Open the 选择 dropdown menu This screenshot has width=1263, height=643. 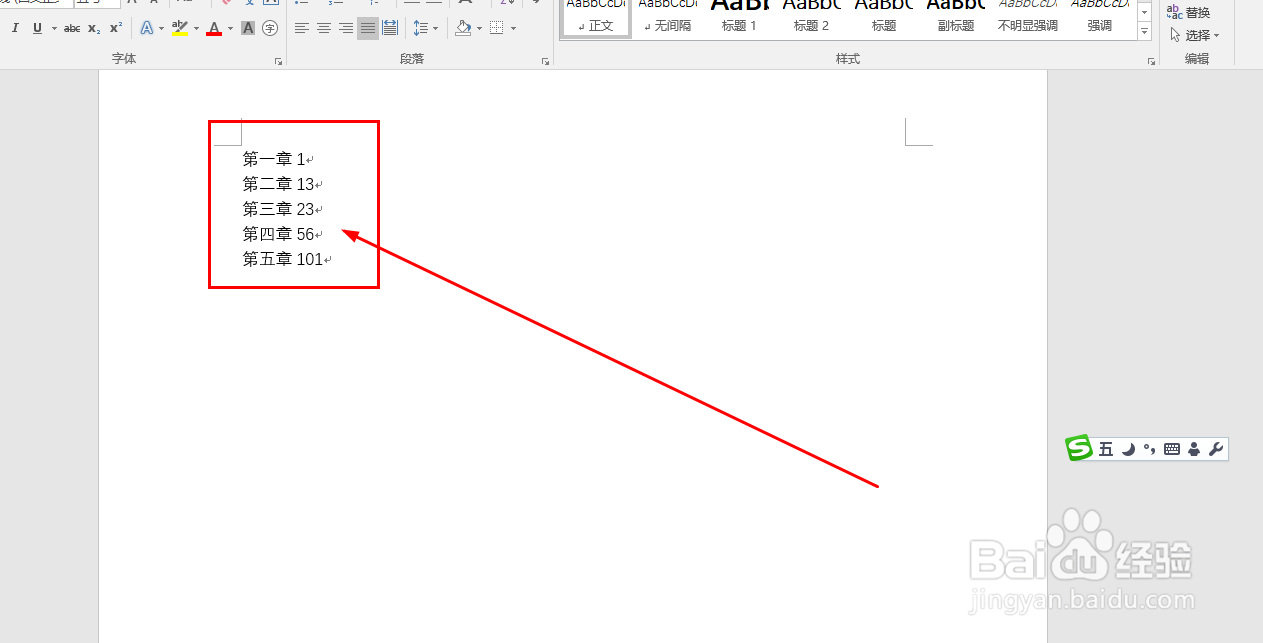click(1194, 35)
